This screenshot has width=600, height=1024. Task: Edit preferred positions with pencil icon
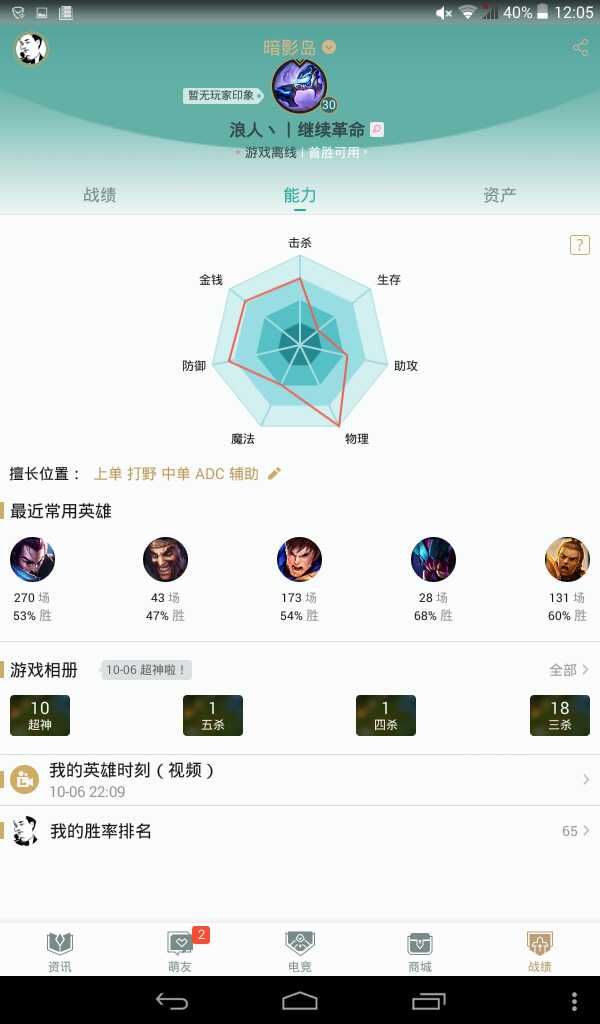coord(274,473)
